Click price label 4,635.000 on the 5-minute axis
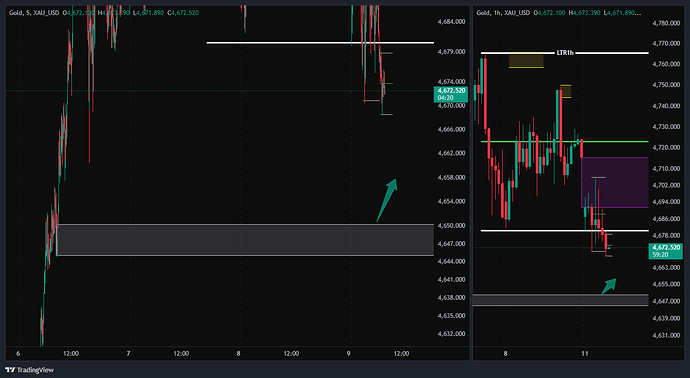 click(451, 316)
